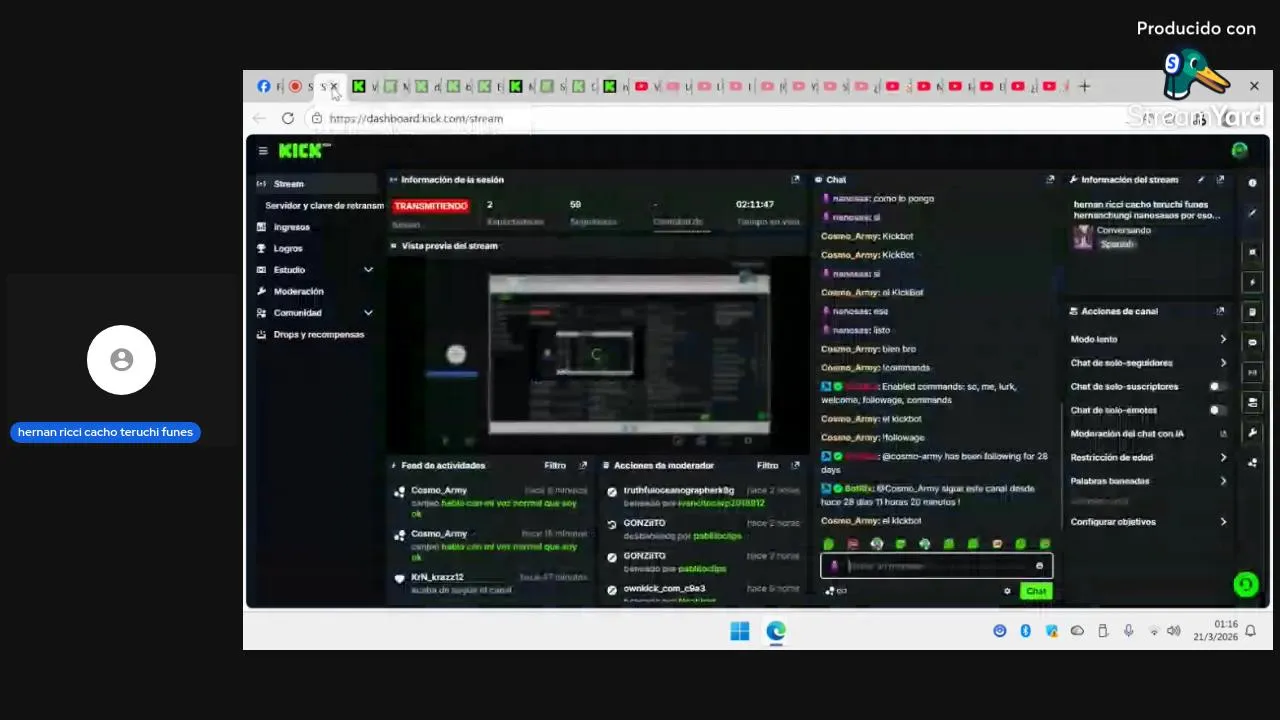Toggle Chat de solo-emotes
The width and height of the screenshot is (1280, 720).
click(x=1218, y=410)
